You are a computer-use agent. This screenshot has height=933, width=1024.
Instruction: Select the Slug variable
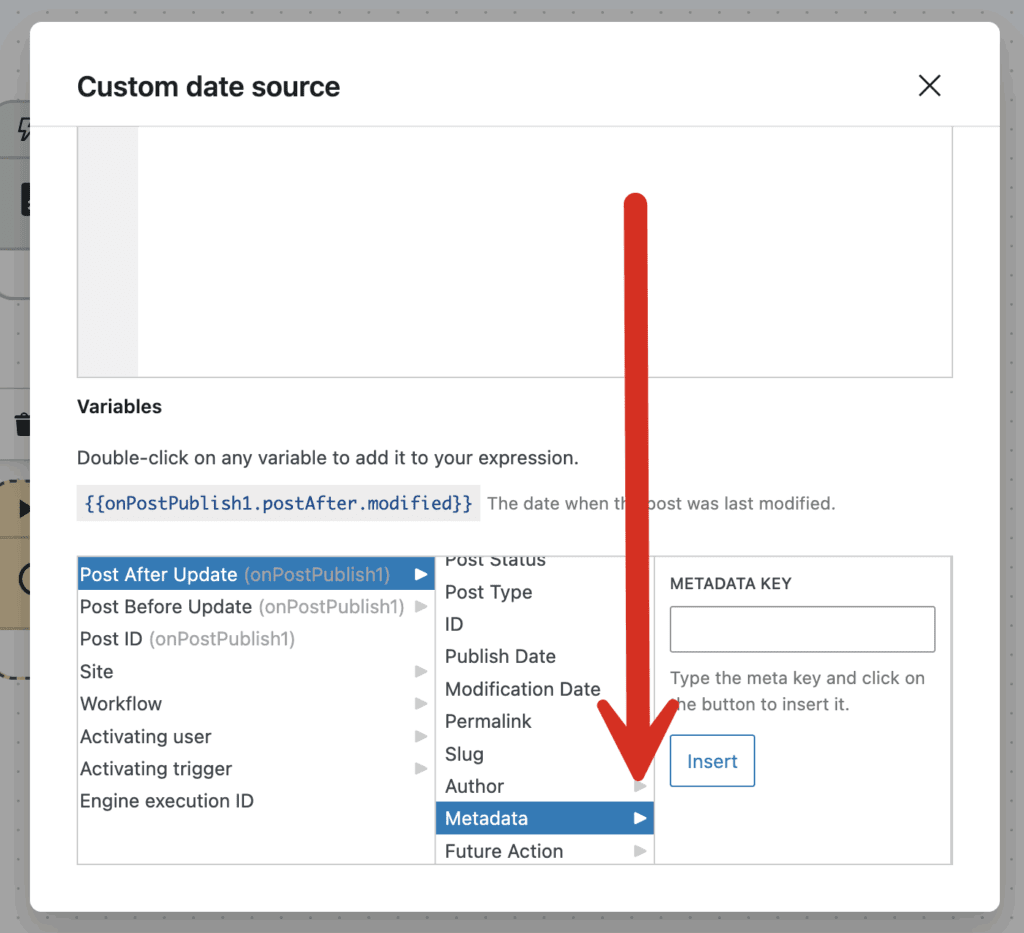(x=464, y=754)
